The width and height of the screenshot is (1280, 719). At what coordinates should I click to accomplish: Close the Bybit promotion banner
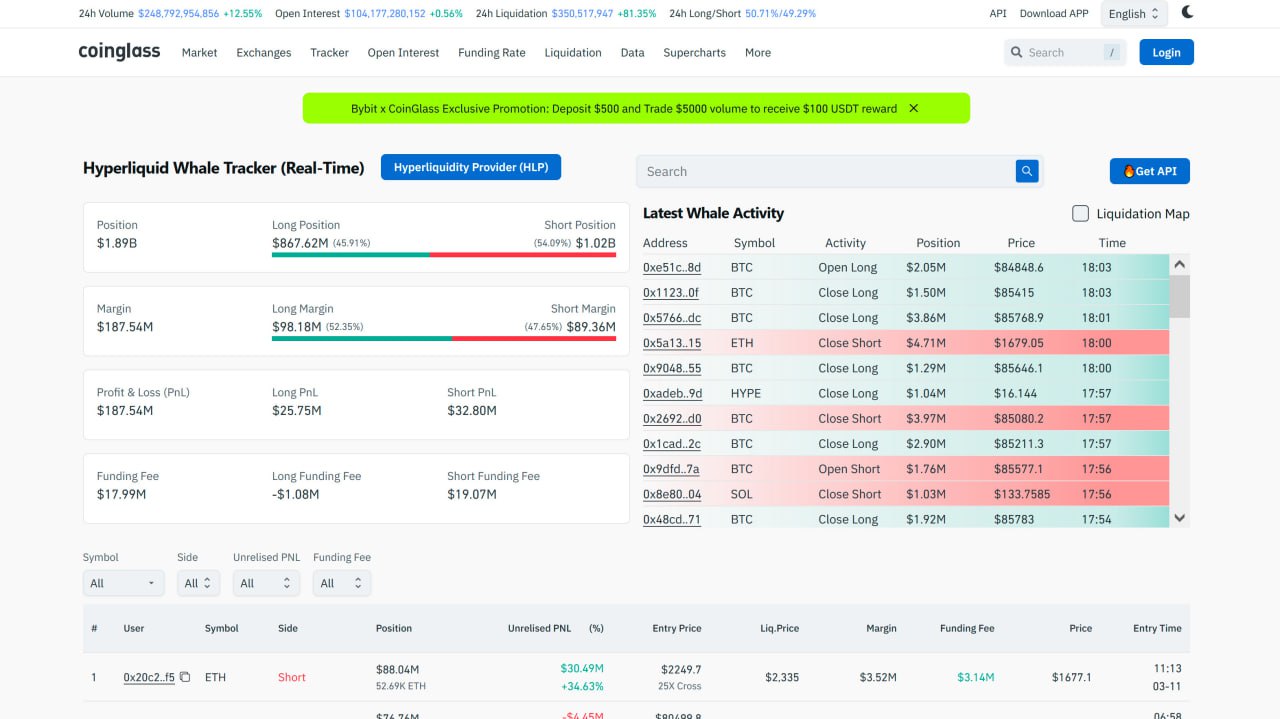click(x=913, y=108)
